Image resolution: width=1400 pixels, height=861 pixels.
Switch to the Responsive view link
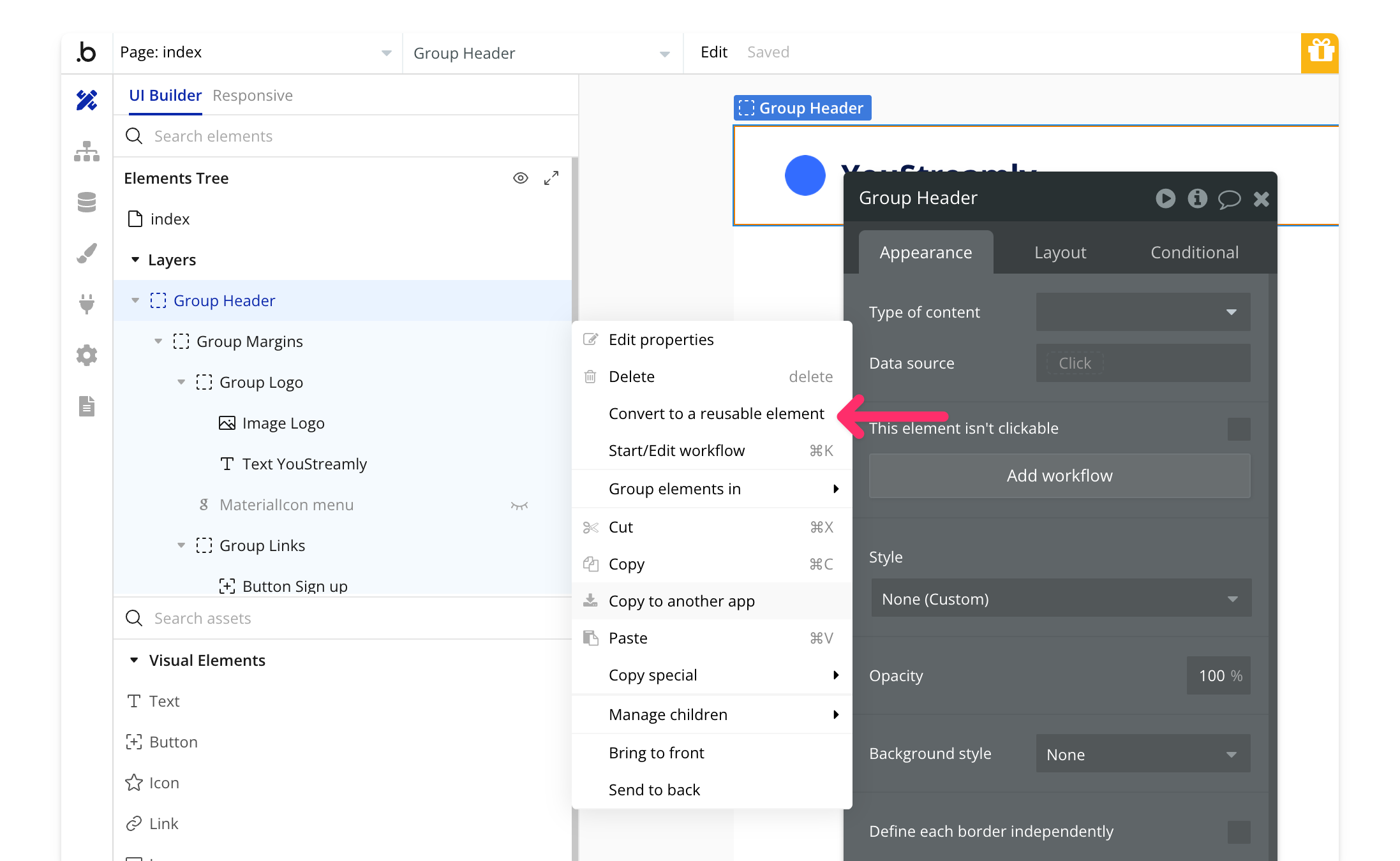253,96
